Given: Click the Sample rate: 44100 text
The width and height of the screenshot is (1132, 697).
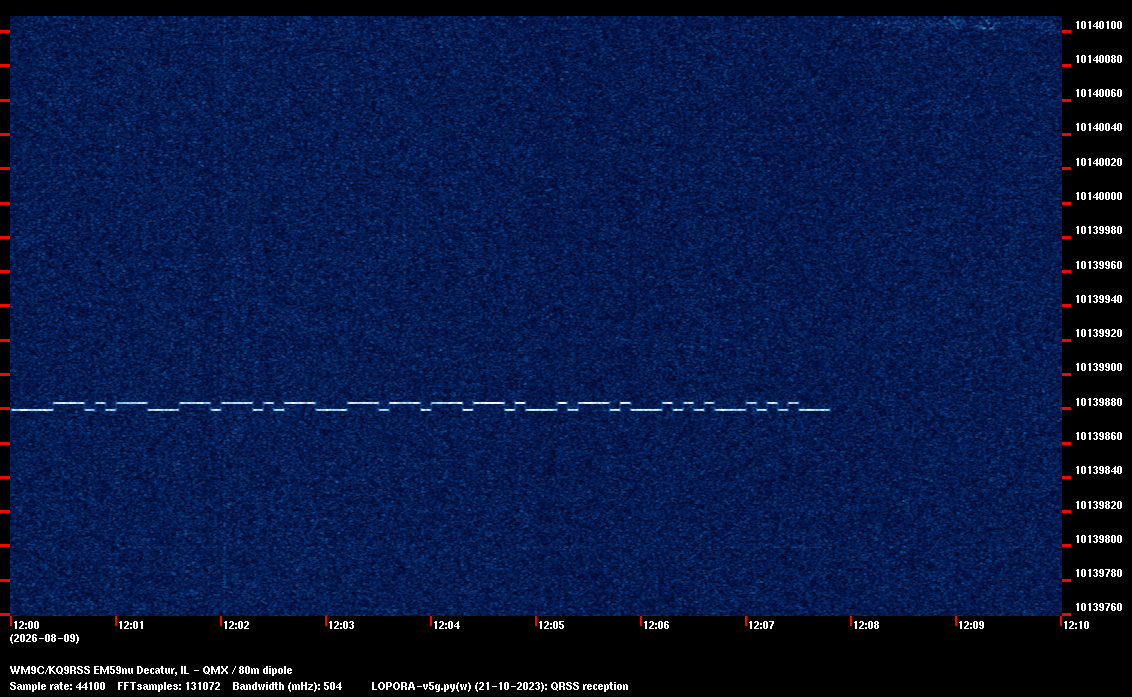Looking at the screenshot, I should (x=57, y=686).
